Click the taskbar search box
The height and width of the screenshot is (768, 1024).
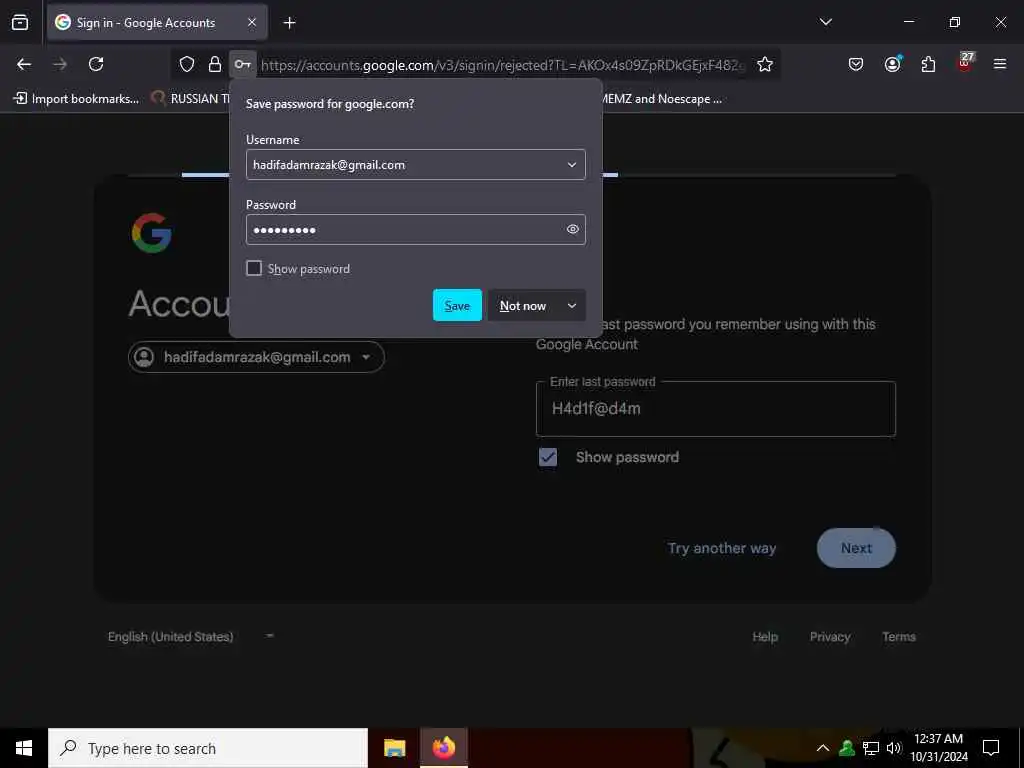click(208, 748)
